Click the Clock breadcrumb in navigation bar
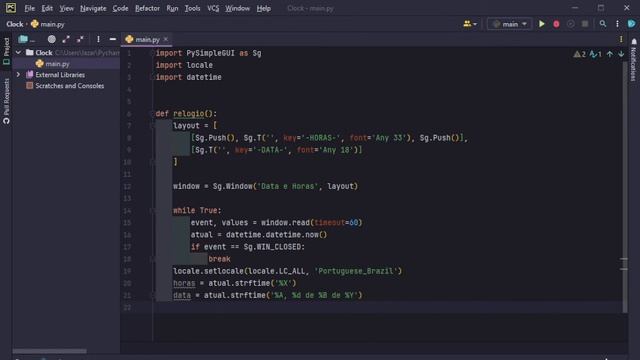This screenshot has height=360, width=640. (x=15, y=24)
